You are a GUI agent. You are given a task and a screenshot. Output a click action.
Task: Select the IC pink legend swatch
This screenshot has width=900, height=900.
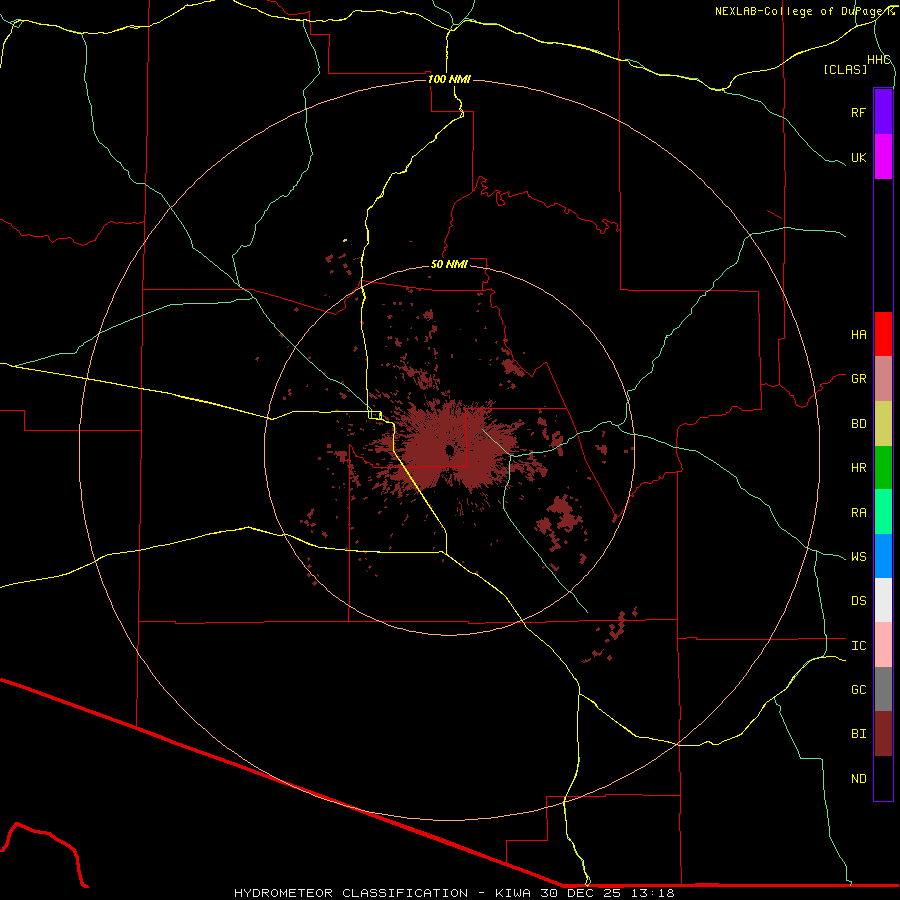pyautogui.click(x=883, y=645)
